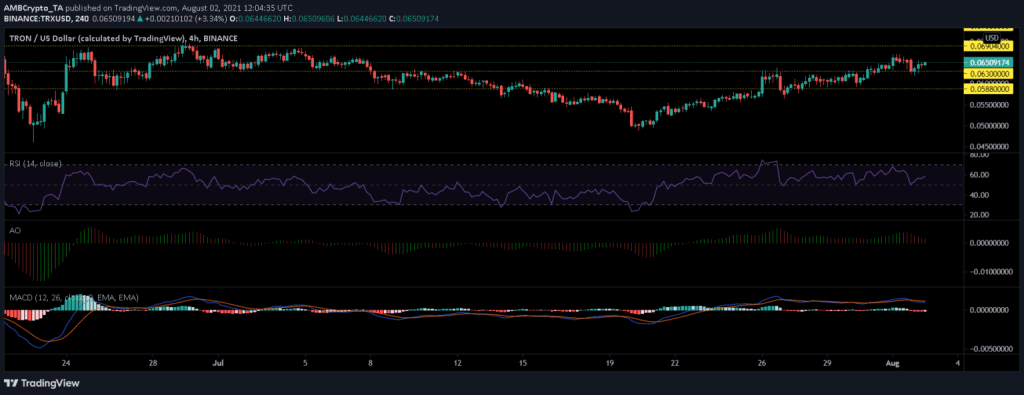This screenshot has height=395, width=1024.
Task: Click the AO indicator label
Action: pyautogui.click(x=14, y=230)
